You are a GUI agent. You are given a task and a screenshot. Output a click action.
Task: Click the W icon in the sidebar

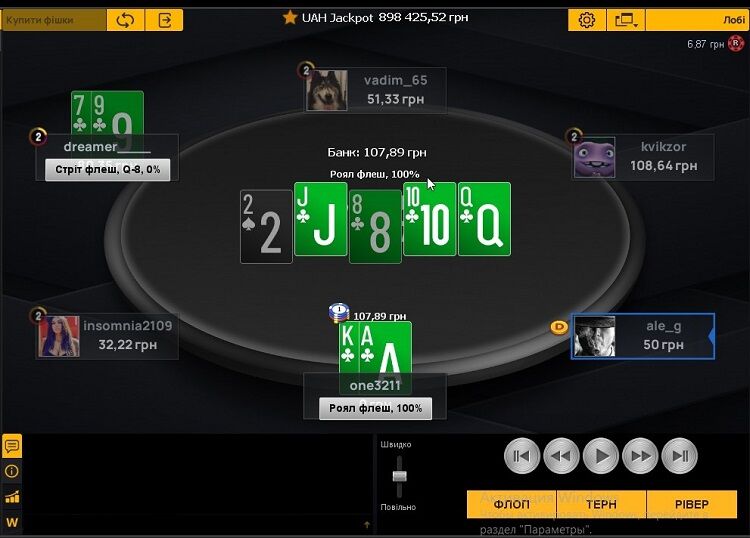click(12, 522)
